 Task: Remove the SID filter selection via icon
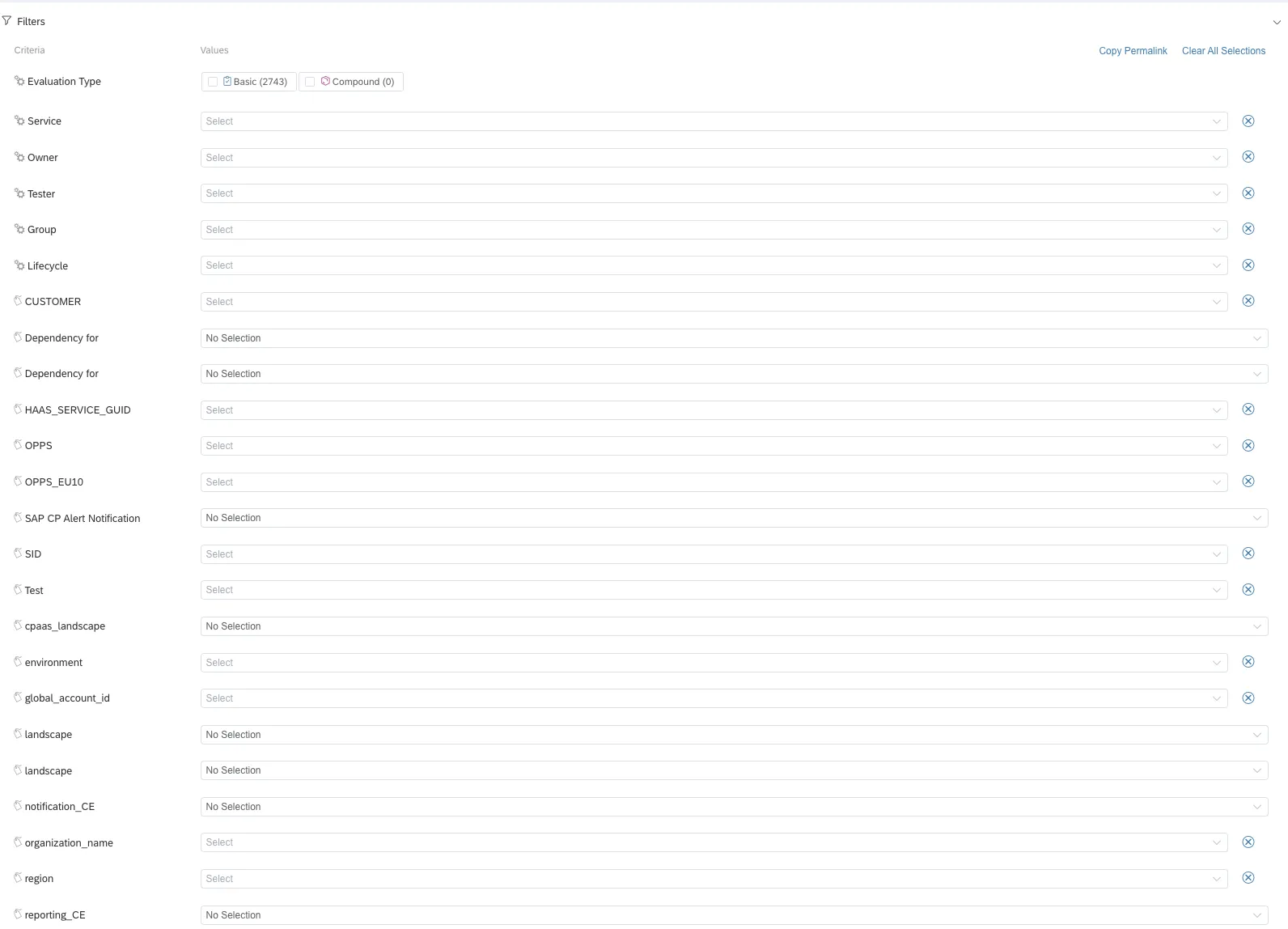click(1248, 554)
